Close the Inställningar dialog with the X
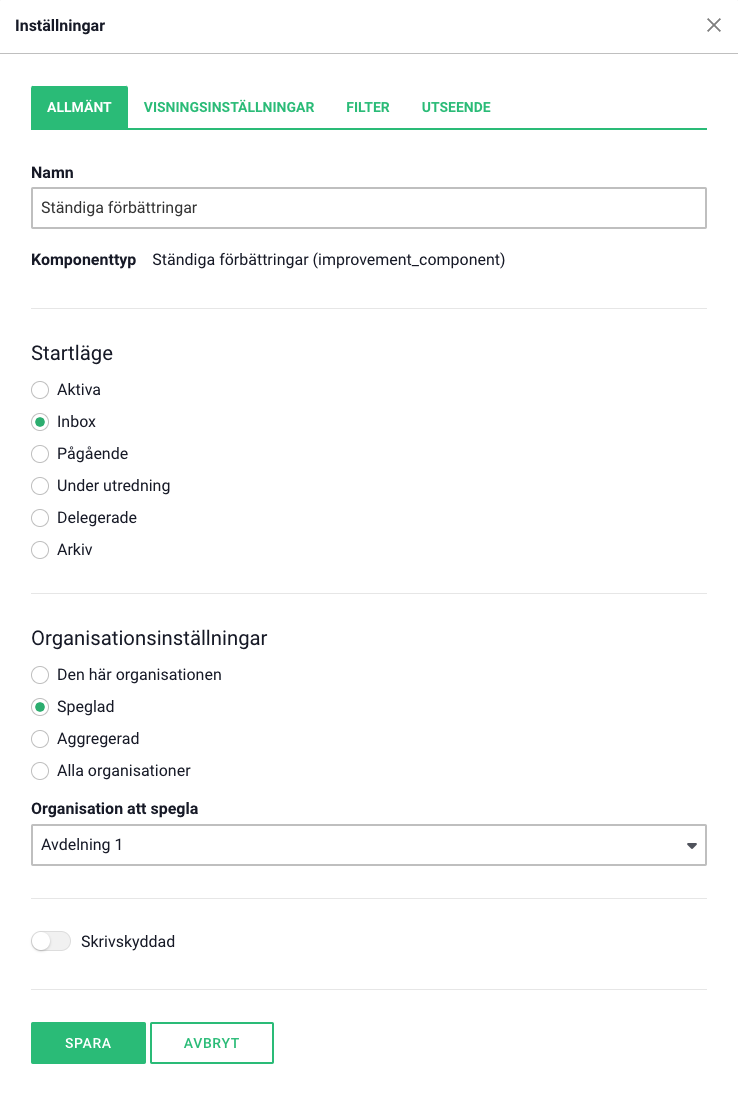The width and height of the screenshot is (738, 1095). coord(714,26)
